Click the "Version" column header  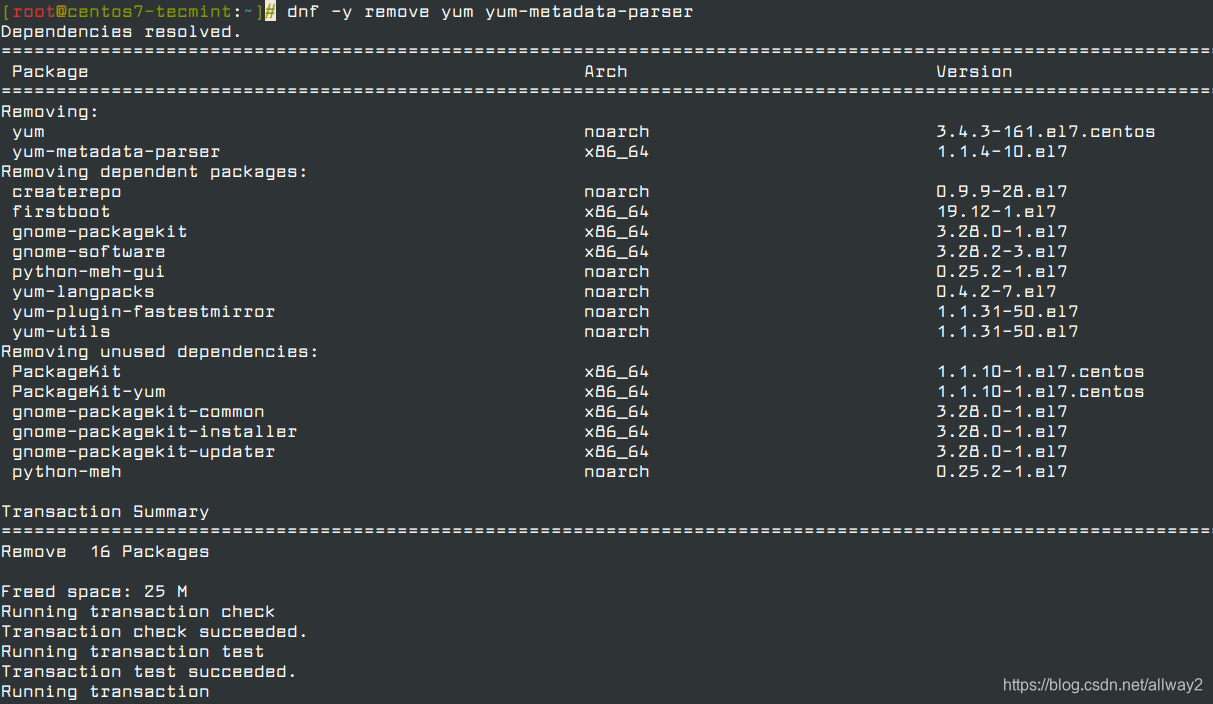(x=974, y=71)
